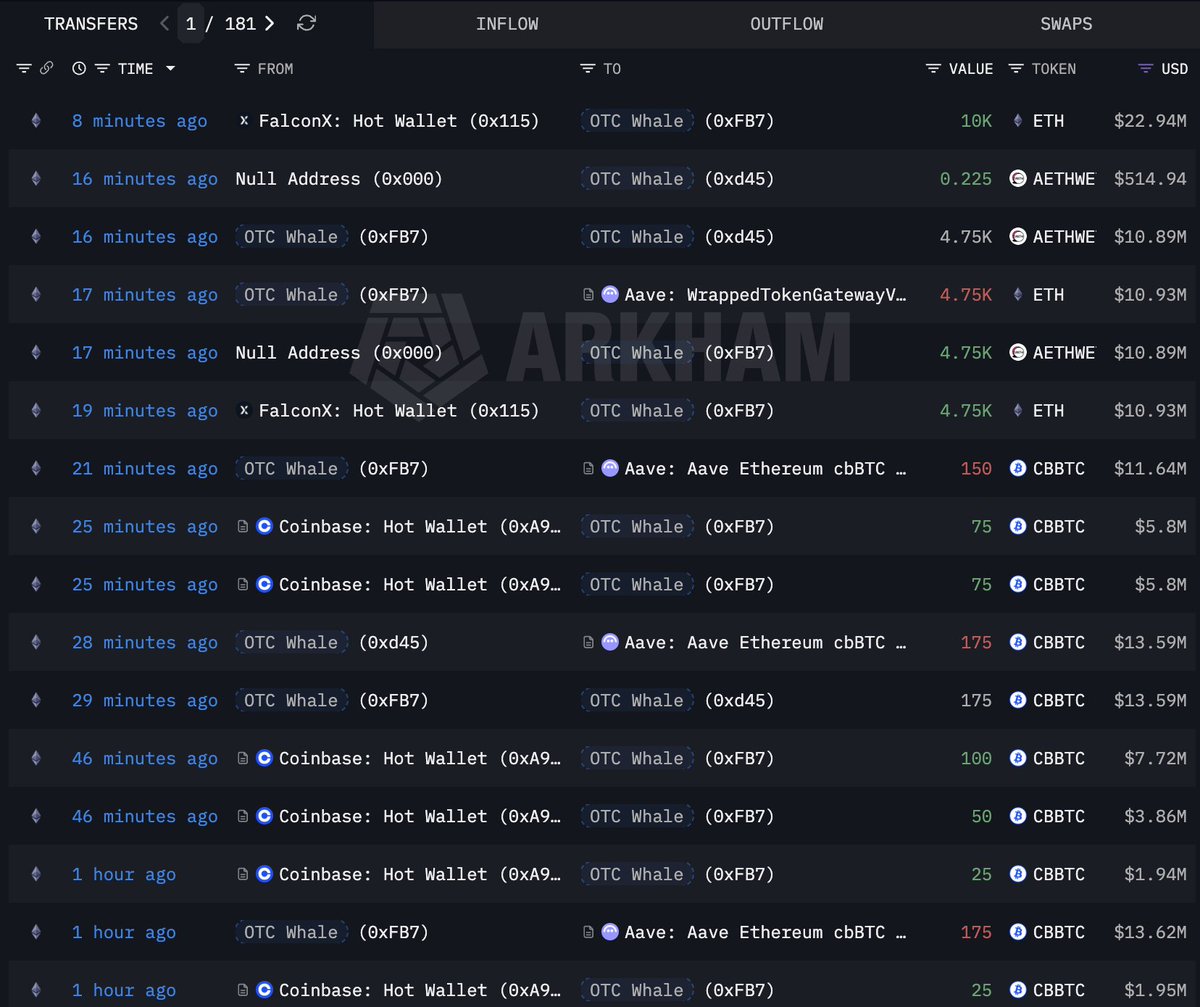The image size is (1200, 1007).
Task: Open the chain filter icon in header
Action: (x=24, y=68)
